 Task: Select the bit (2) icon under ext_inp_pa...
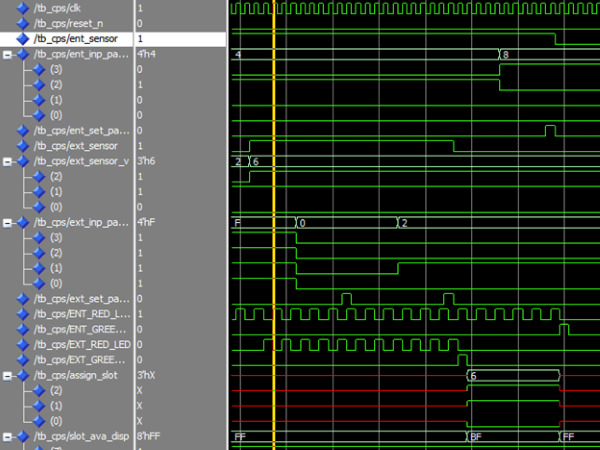tap(39, 253)
